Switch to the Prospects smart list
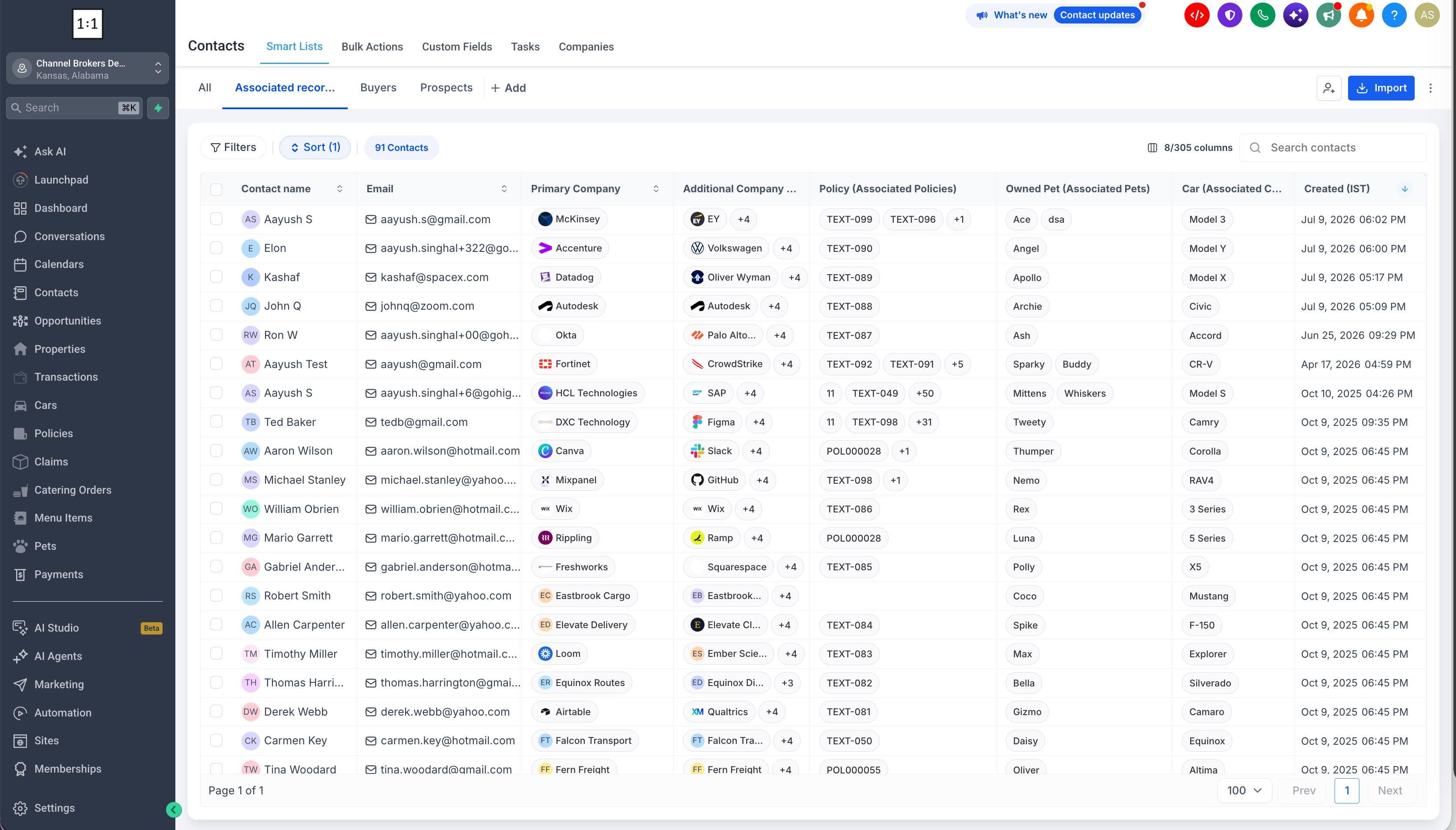Image resolution: width=1456 pixels, height=830 pixels. [446, 88]
